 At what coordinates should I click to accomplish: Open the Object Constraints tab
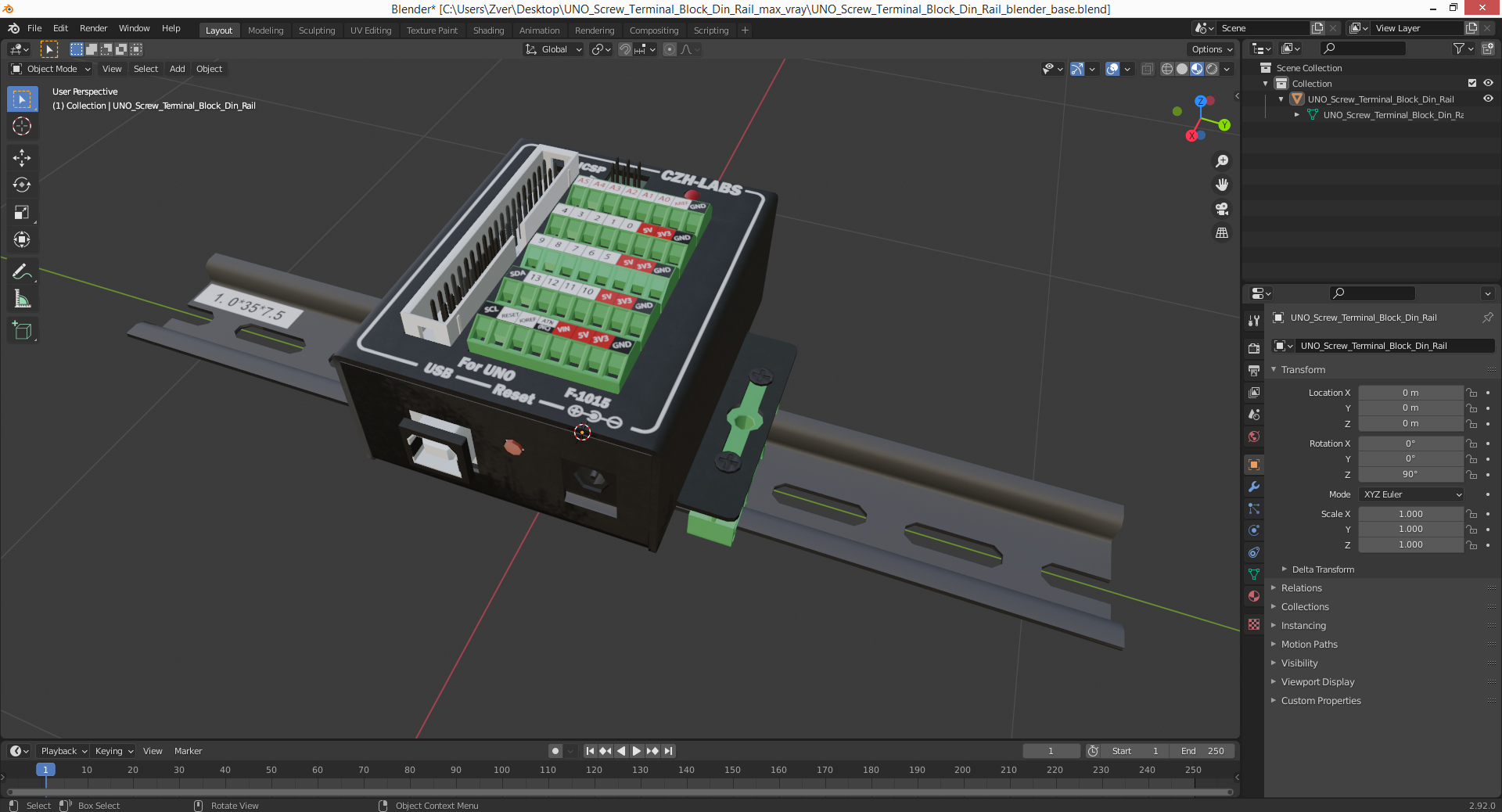coord(1254,552)
